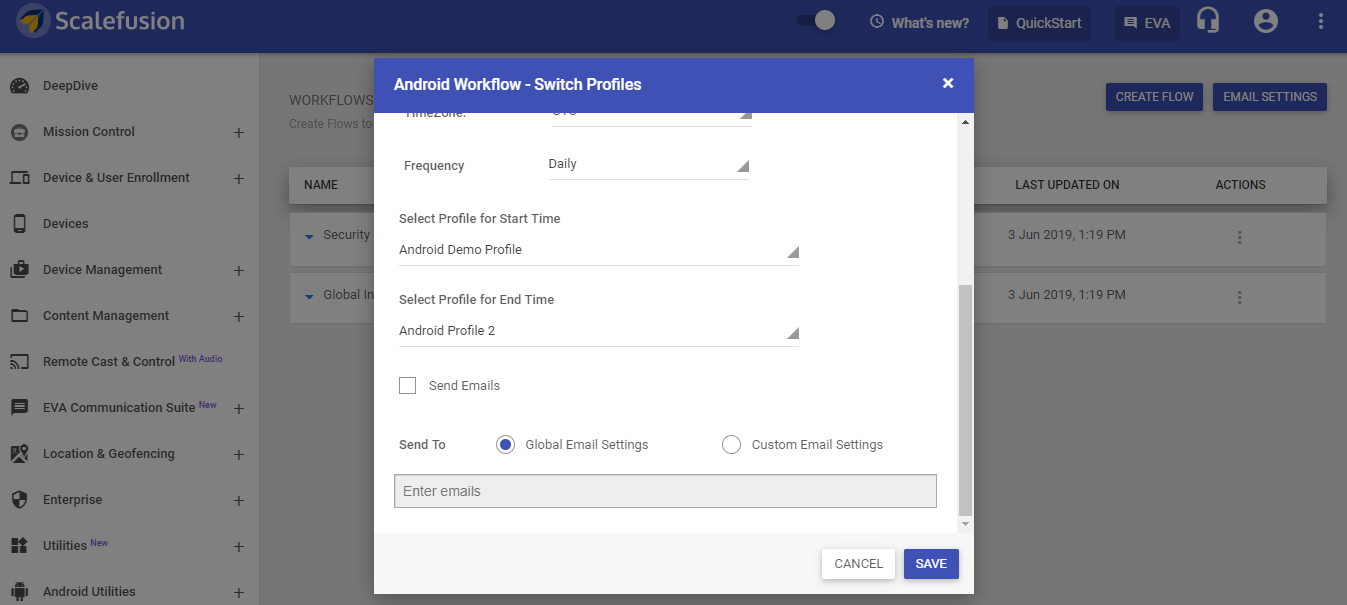Open actions menu for Global workflow row

tap(1240, 298)
